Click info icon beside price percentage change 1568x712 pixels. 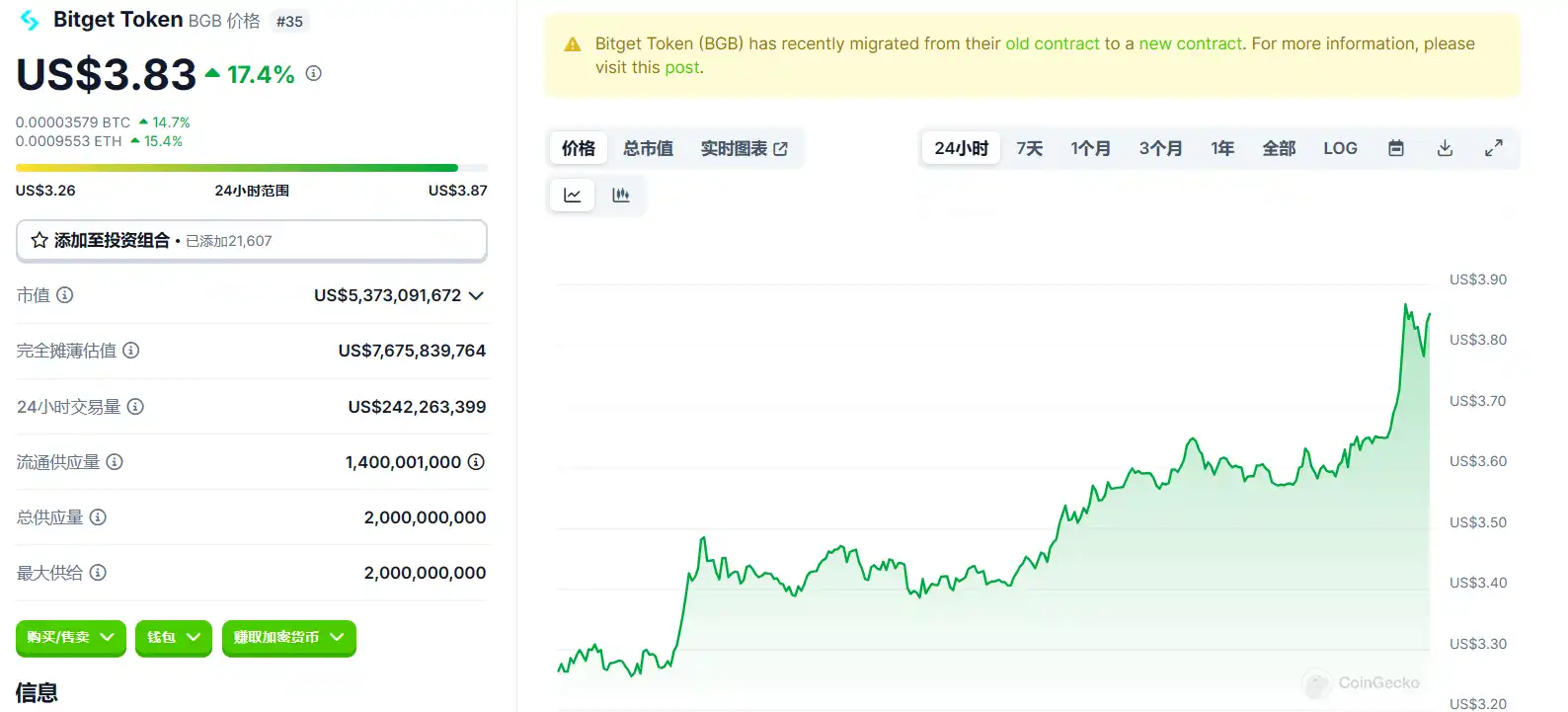314,73
